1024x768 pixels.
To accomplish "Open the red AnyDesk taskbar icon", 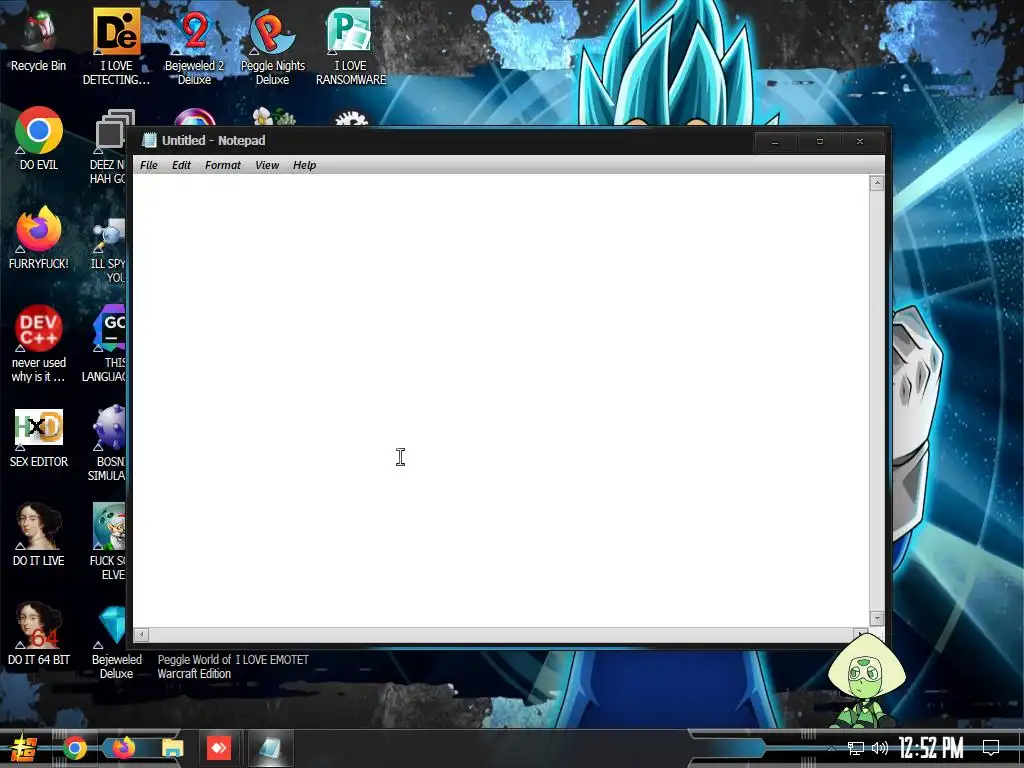I will pyautogui.click(x=219, y=748).
